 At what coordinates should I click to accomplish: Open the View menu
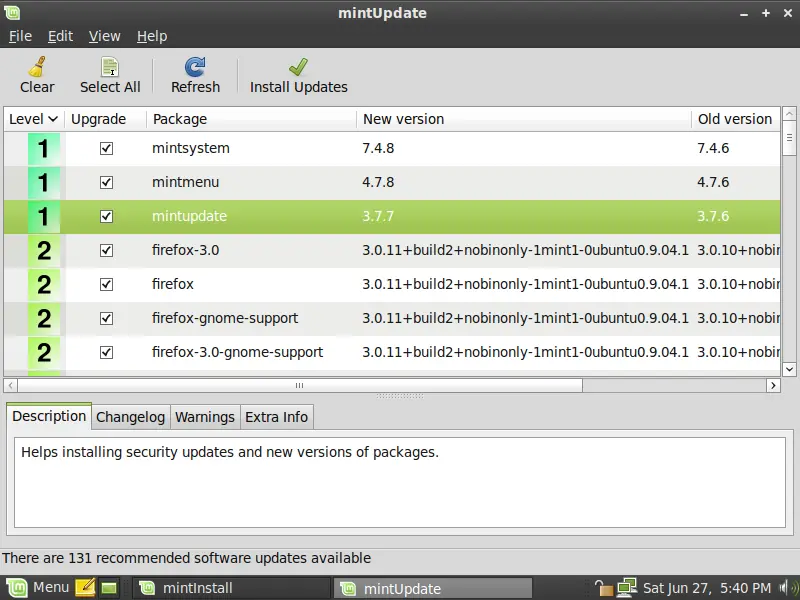[104, 36]
